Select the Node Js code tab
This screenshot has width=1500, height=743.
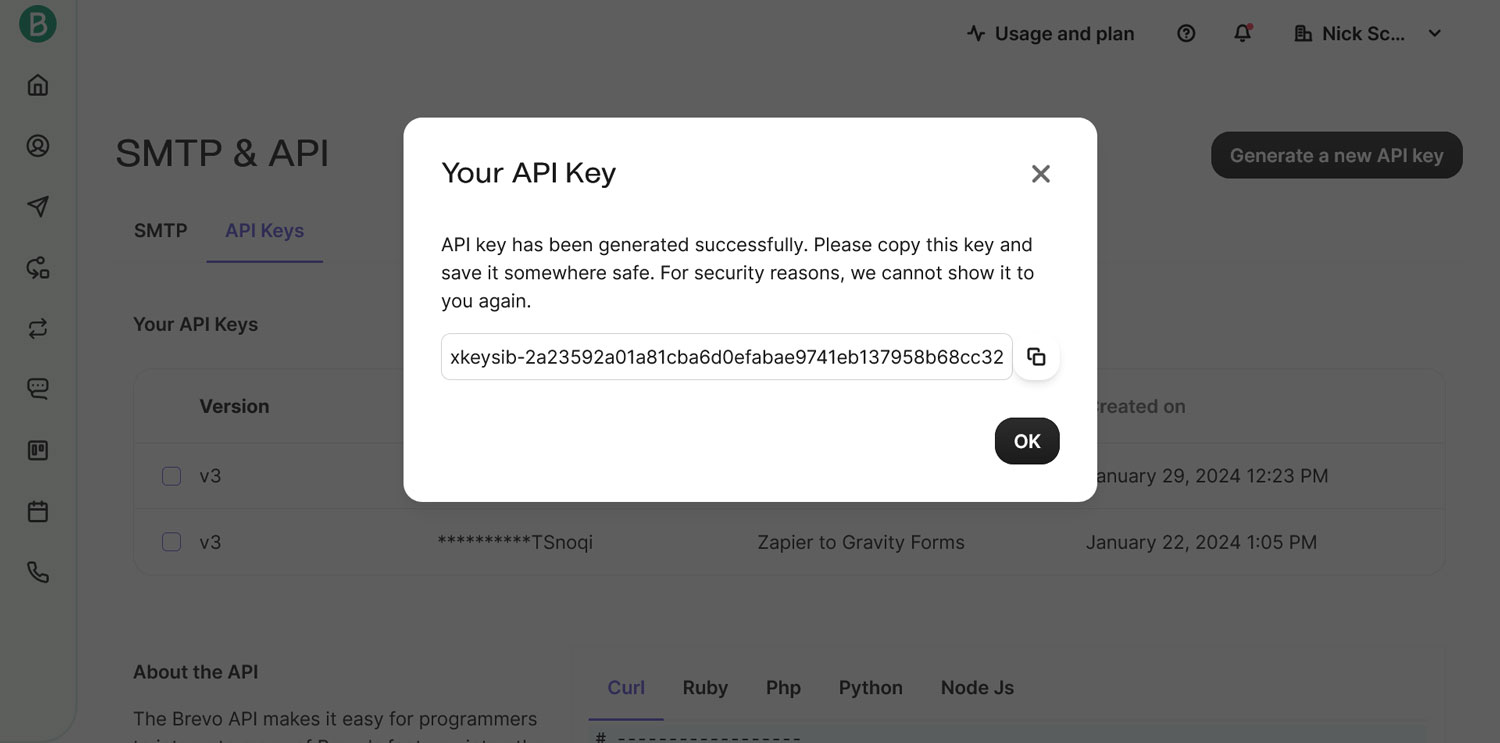pyautogui.click(x=977, y=688)
